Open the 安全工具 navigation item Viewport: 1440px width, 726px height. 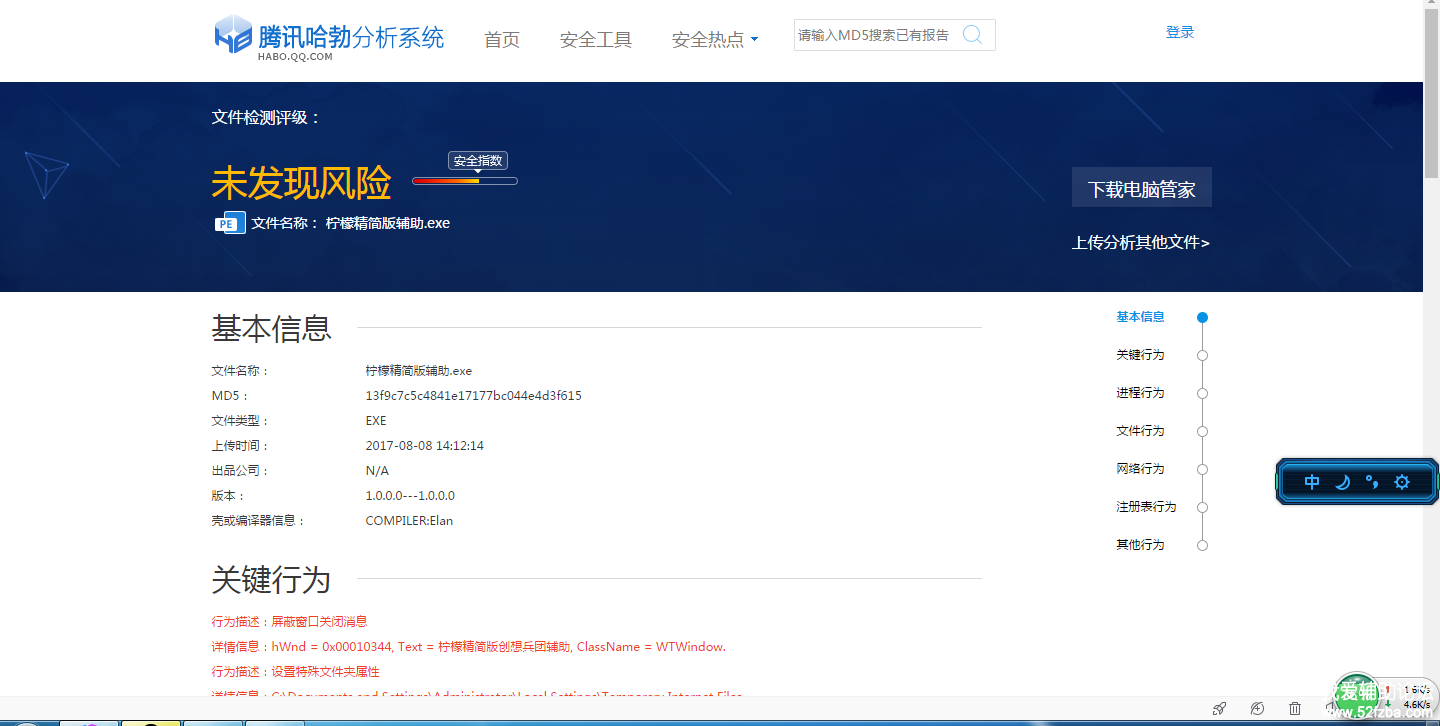[x=596, y=40]
